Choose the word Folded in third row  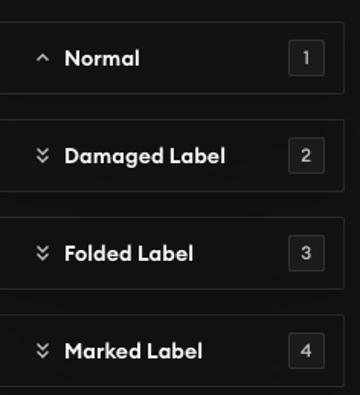(x=98, y=253)
